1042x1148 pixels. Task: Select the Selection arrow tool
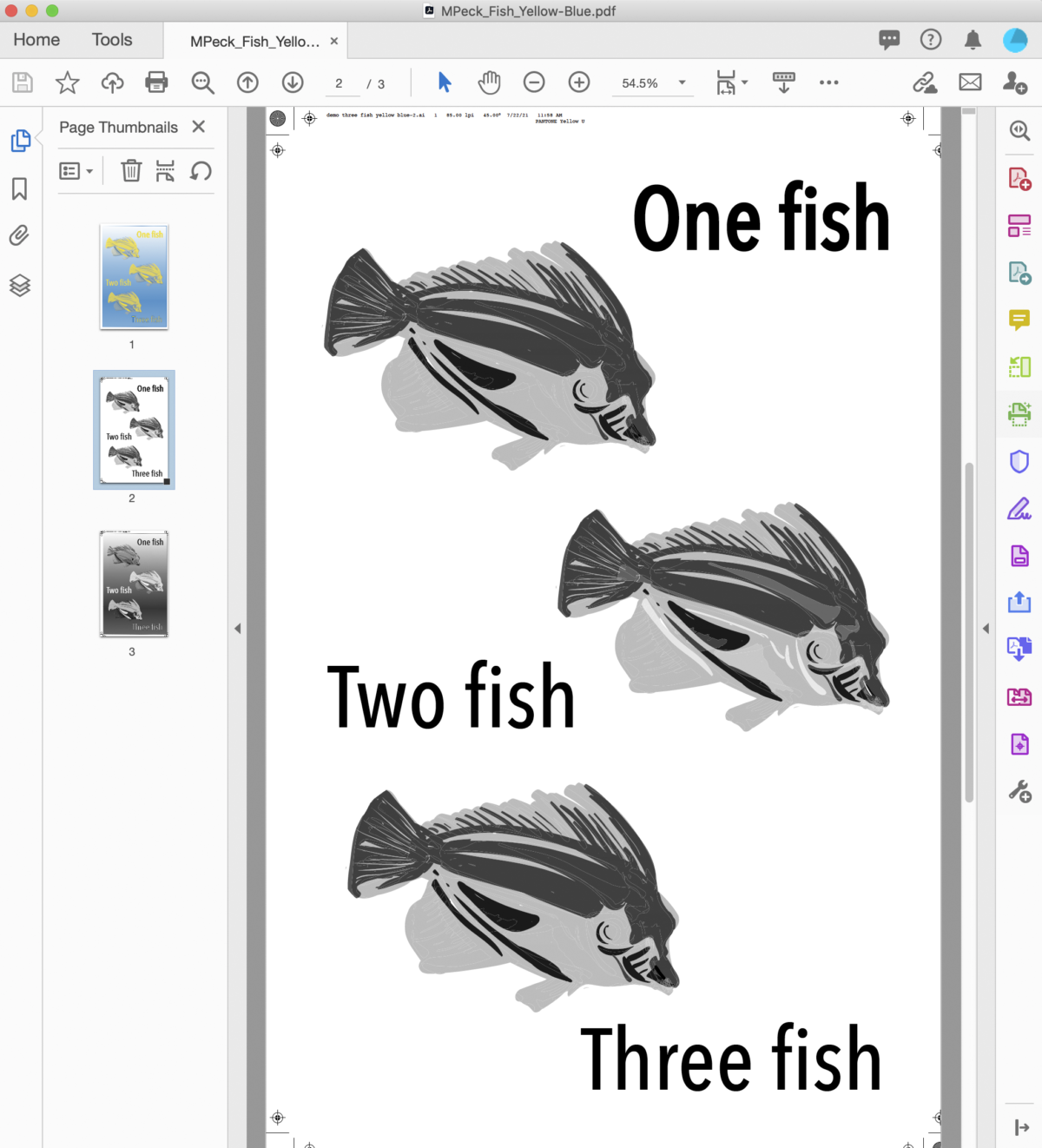point(444,82)
